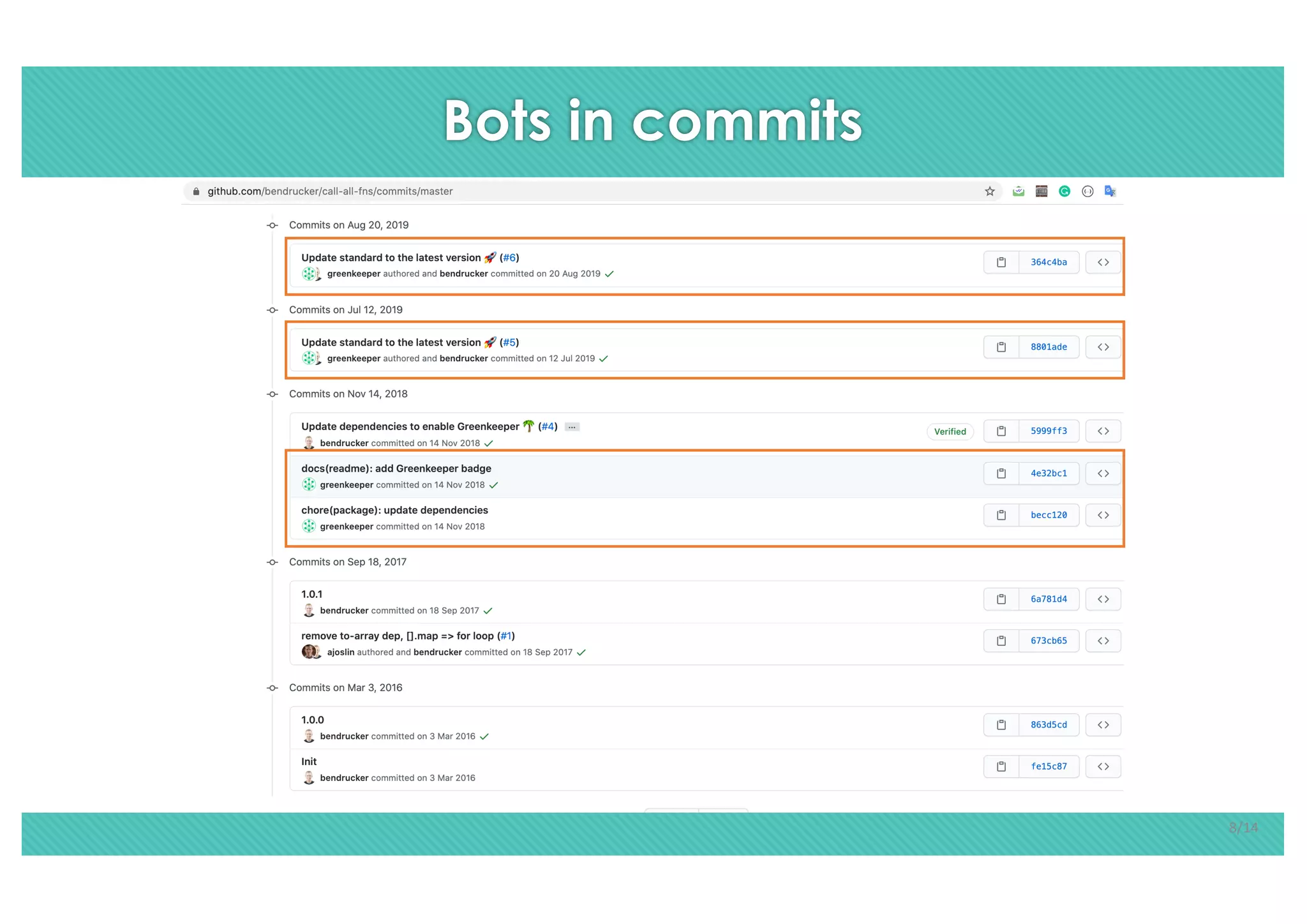This screenshot has width=1307, height=924.
Task: Open ajoslin author profile link
Action: 341,652
